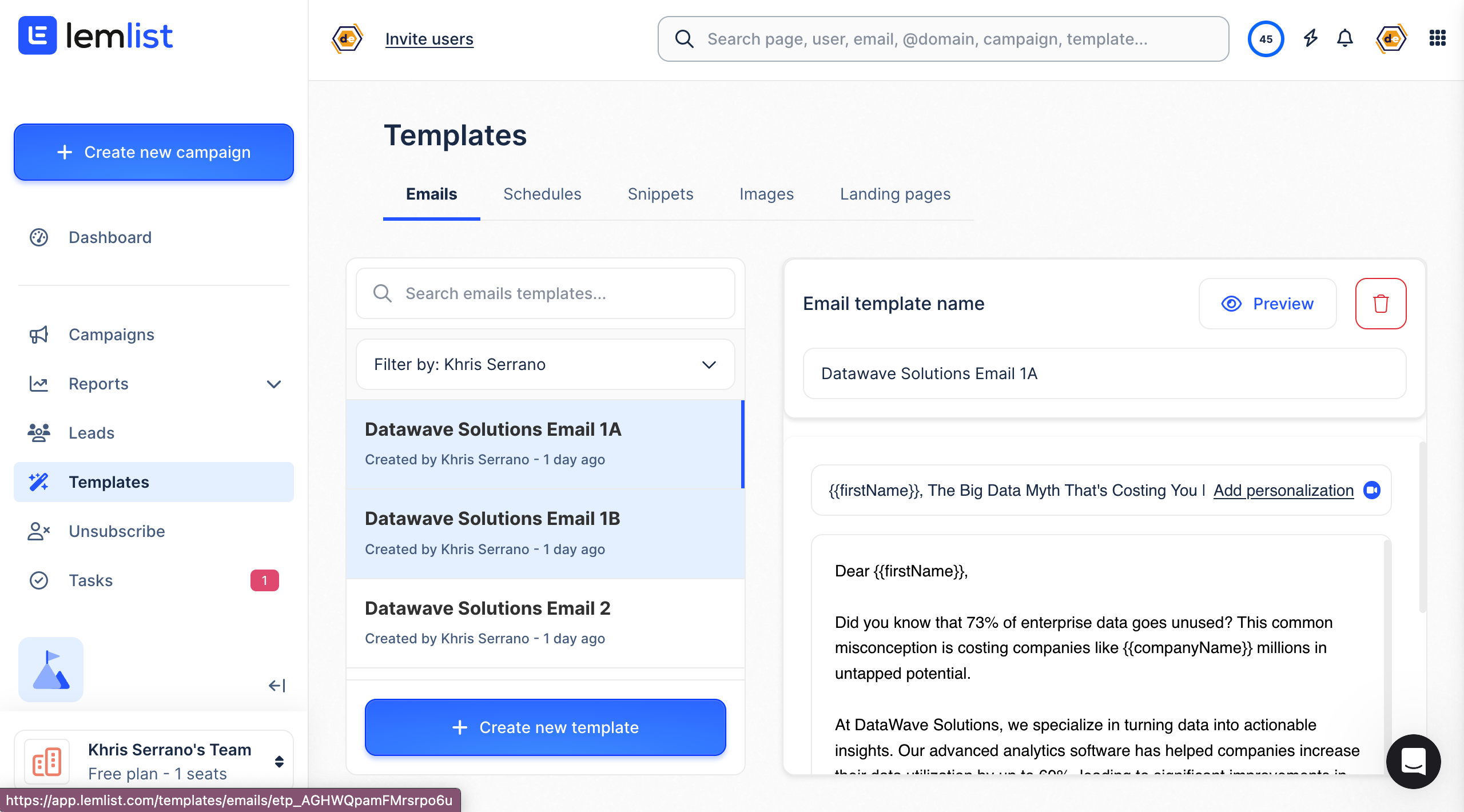Screen dimensions: 1464x812
Task: Expand the Reports menu chevron
Action: click(x=274, y=384)
